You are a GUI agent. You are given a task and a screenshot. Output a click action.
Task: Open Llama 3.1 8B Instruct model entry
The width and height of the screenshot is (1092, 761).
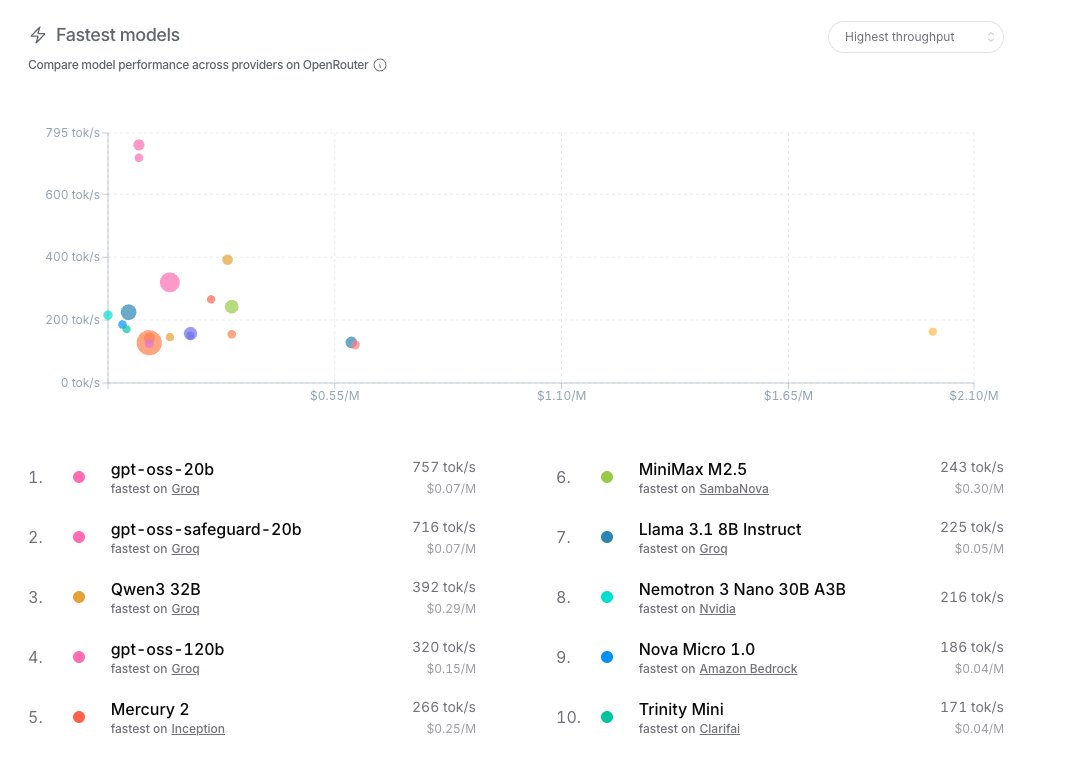pyautogui.click(x=719, y=529)
